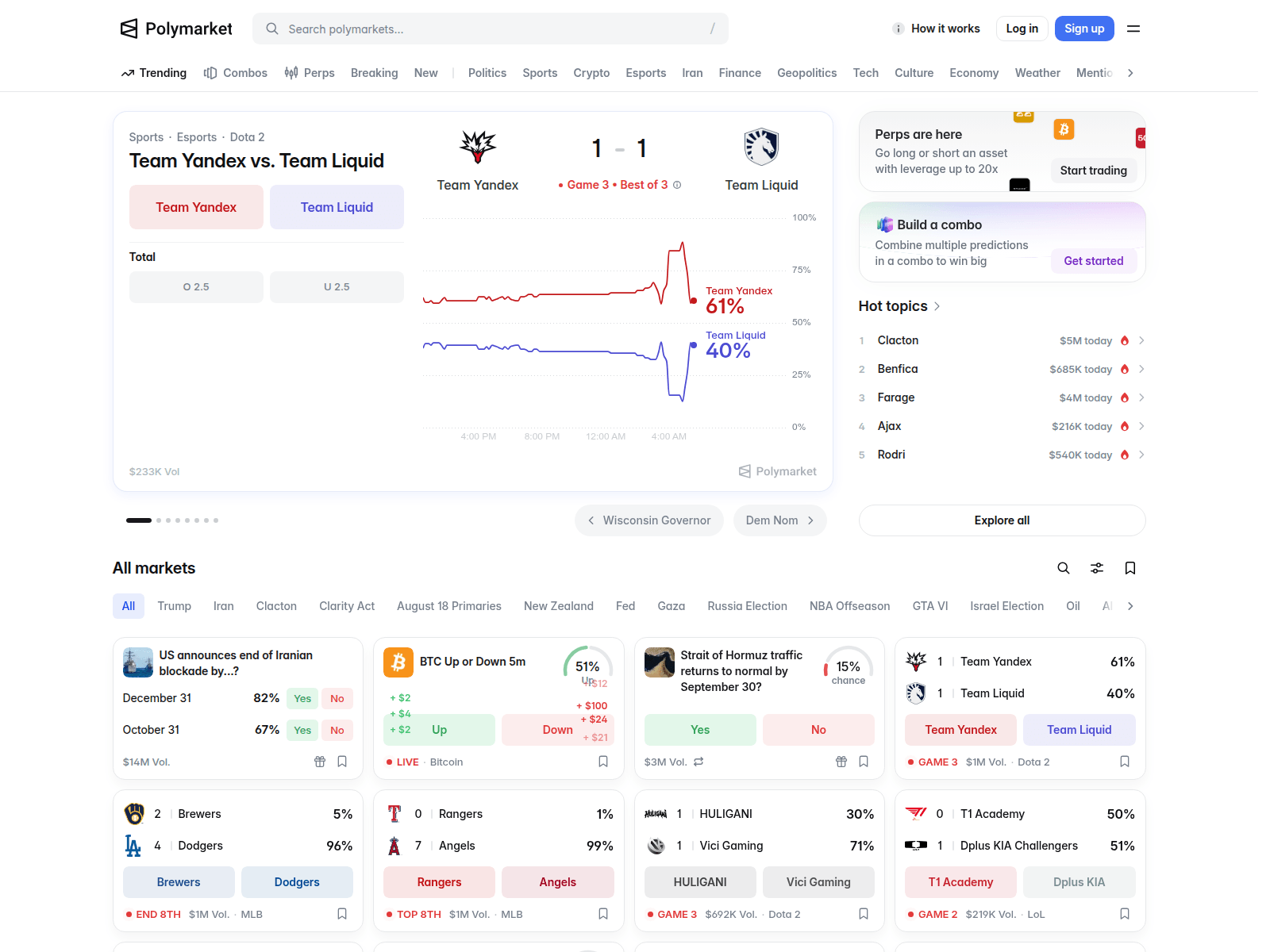Open the hamburger menu icon
This screenshot has height=952, width=1270.
pos(1133,29)
